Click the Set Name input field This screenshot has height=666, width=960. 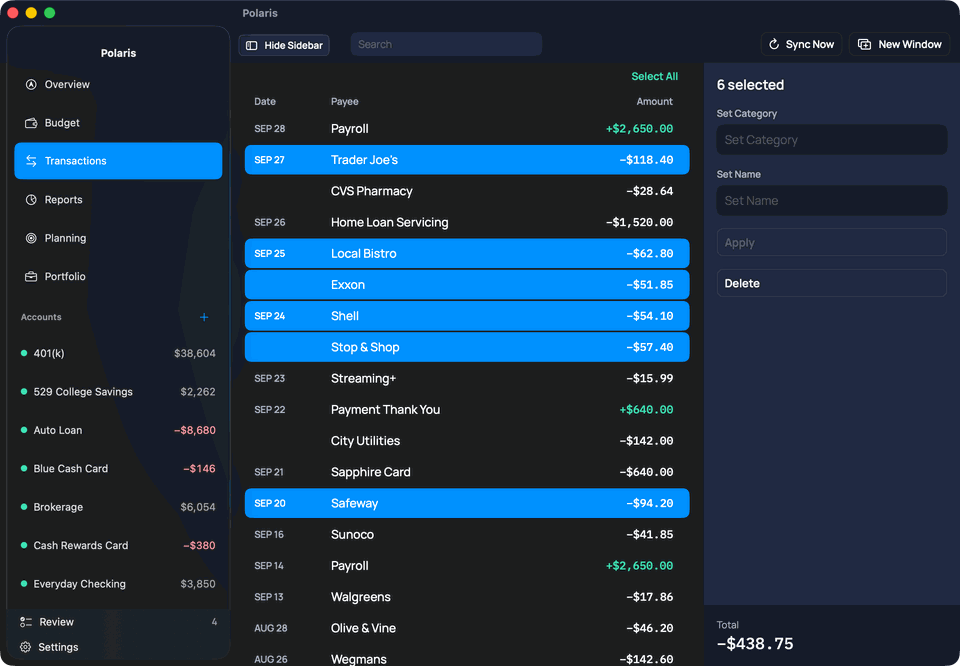tap(831, 200)
